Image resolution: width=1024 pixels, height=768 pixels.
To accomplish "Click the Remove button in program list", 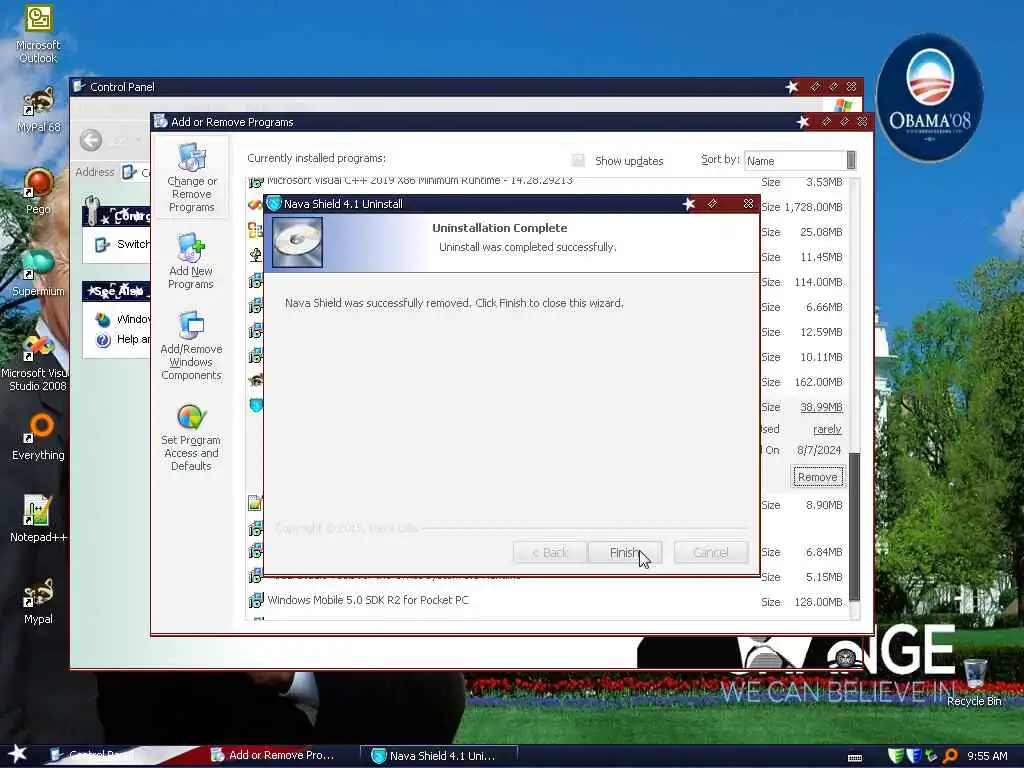I will pos(817,477).
